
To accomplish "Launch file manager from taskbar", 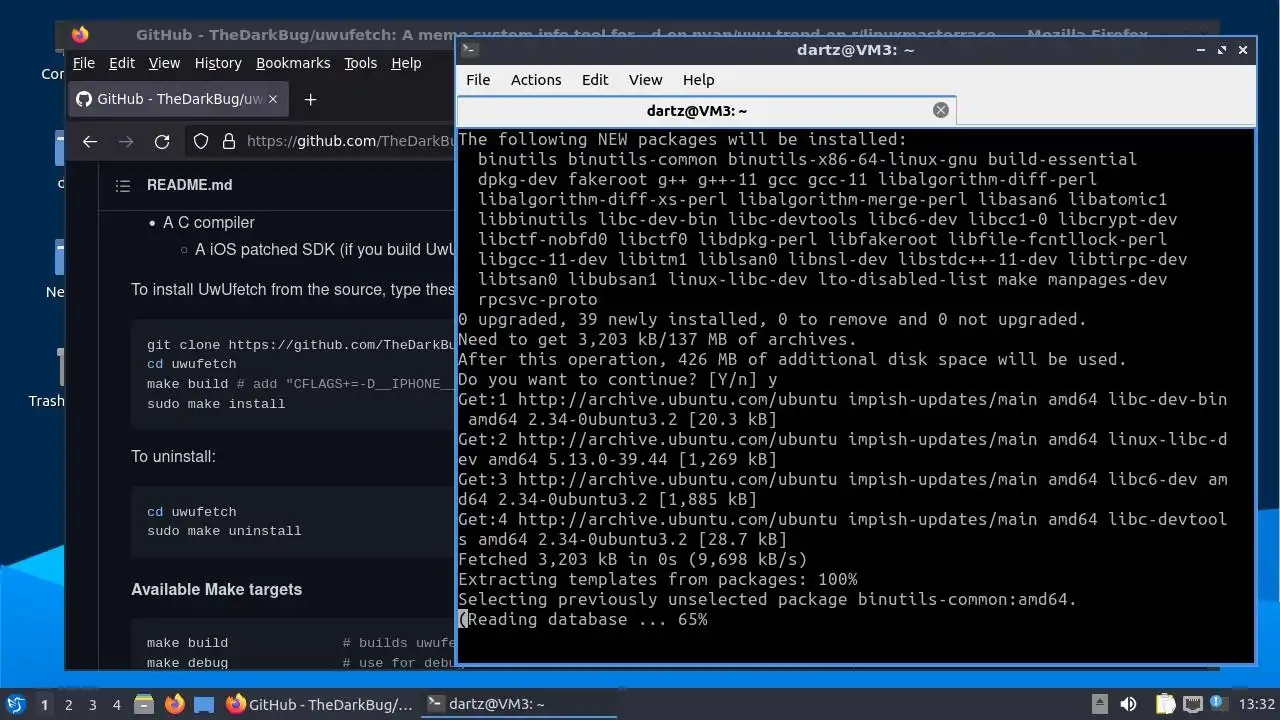I will pyautogui.click(x=143, y=704).
